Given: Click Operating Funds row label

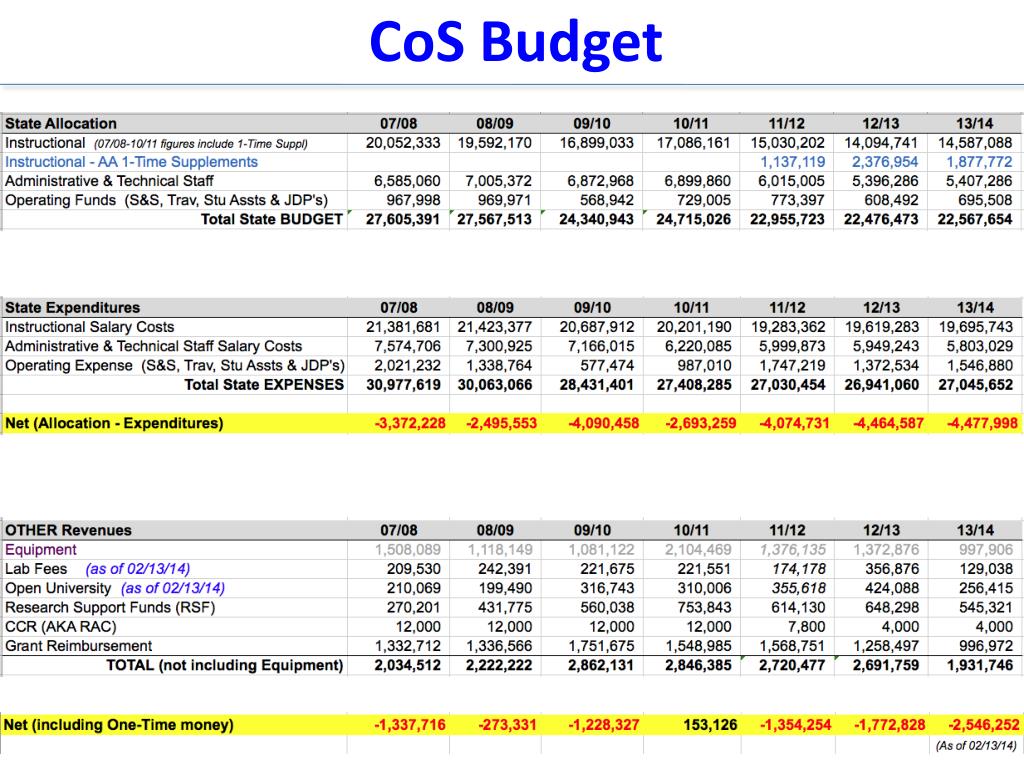Looking at the screenshot, I should (167, 200).
